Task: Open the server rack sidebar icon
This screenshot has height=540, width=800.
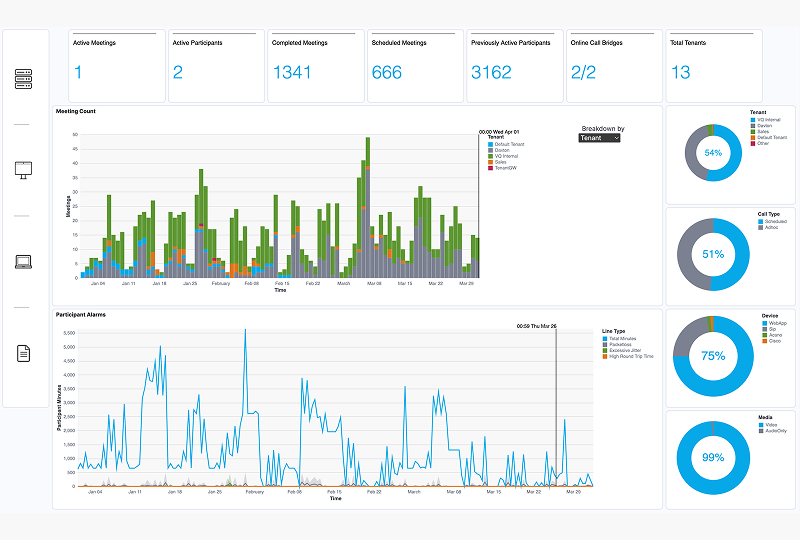Action: point(25,79)
